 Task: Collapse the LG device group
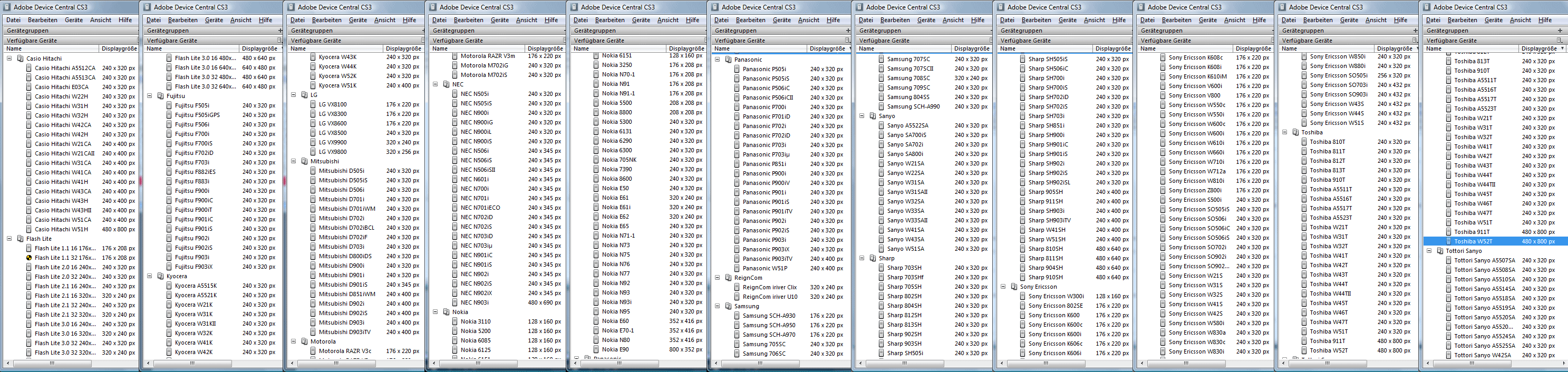click(293, 95)
